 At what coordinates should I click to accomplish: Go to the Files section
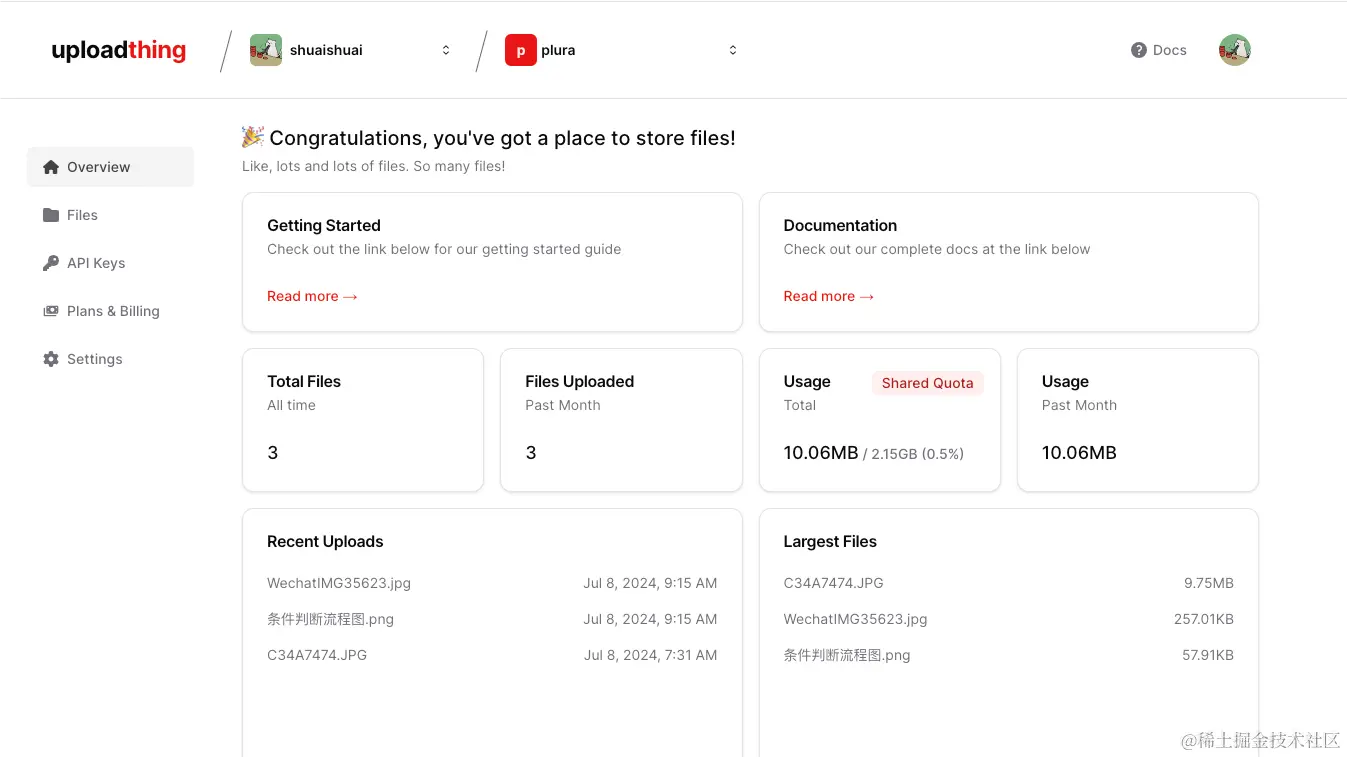82,215
